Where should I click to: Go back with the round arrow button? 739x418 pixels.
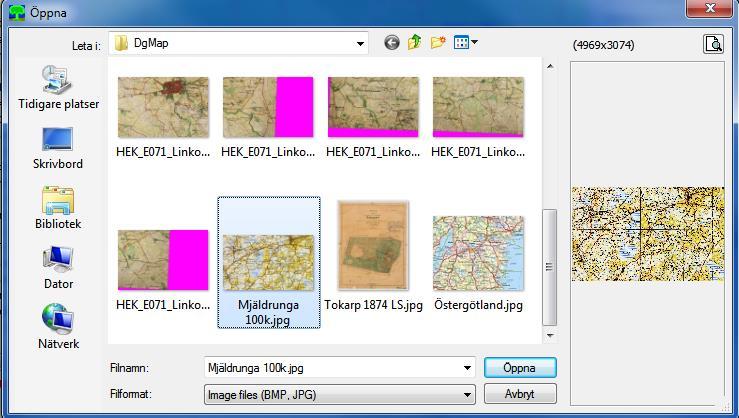pyautogui.click(x=392, y=43)
